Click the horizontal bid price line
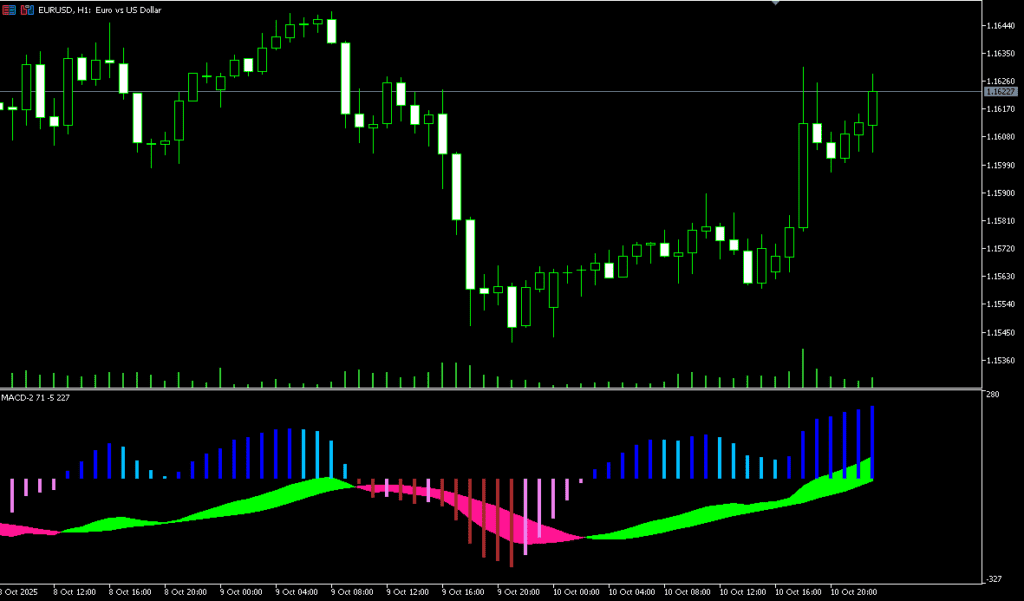1024x601 pixels. 500,91
